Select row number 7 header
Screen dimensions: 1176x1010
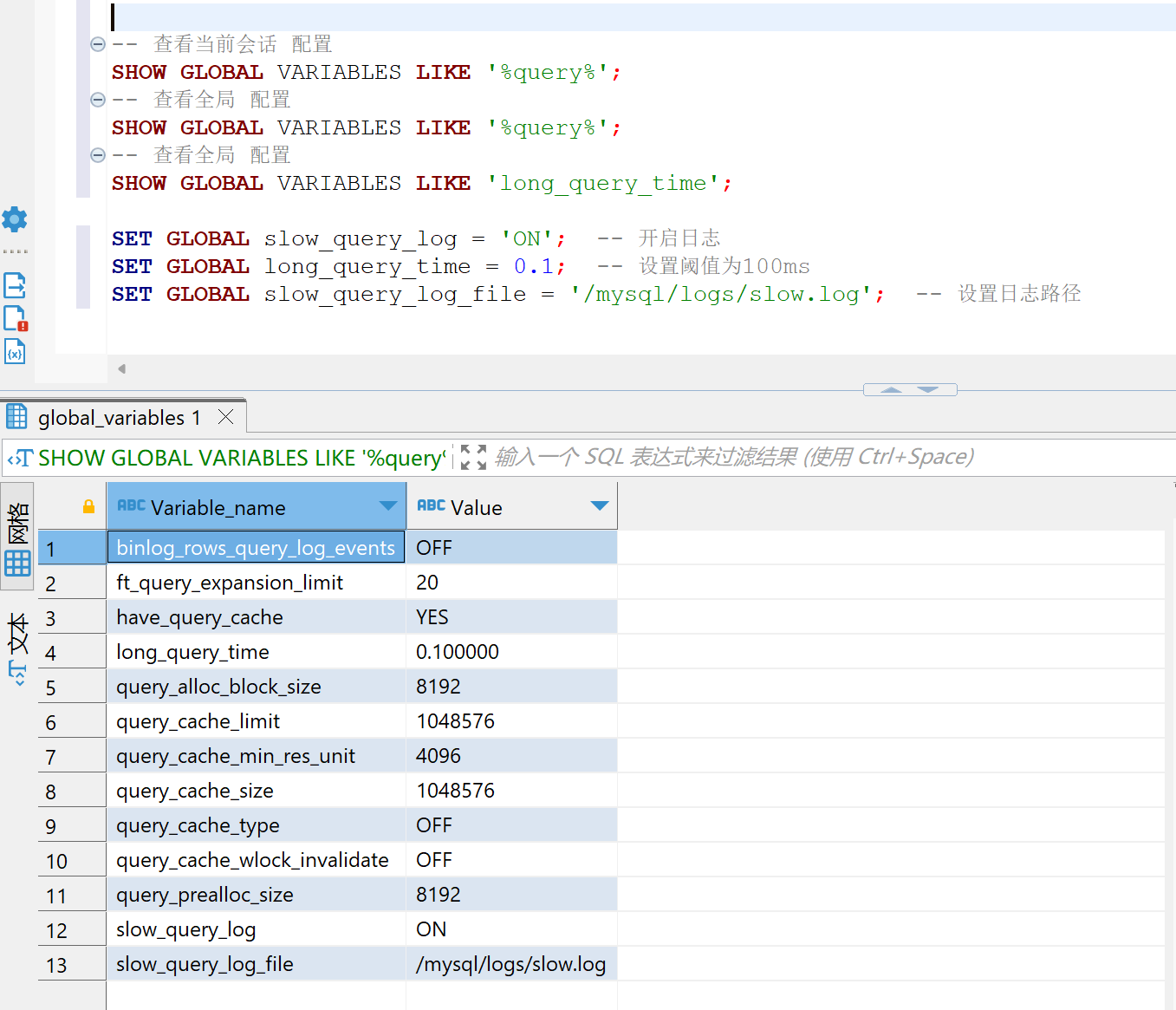tap(72, 755)
